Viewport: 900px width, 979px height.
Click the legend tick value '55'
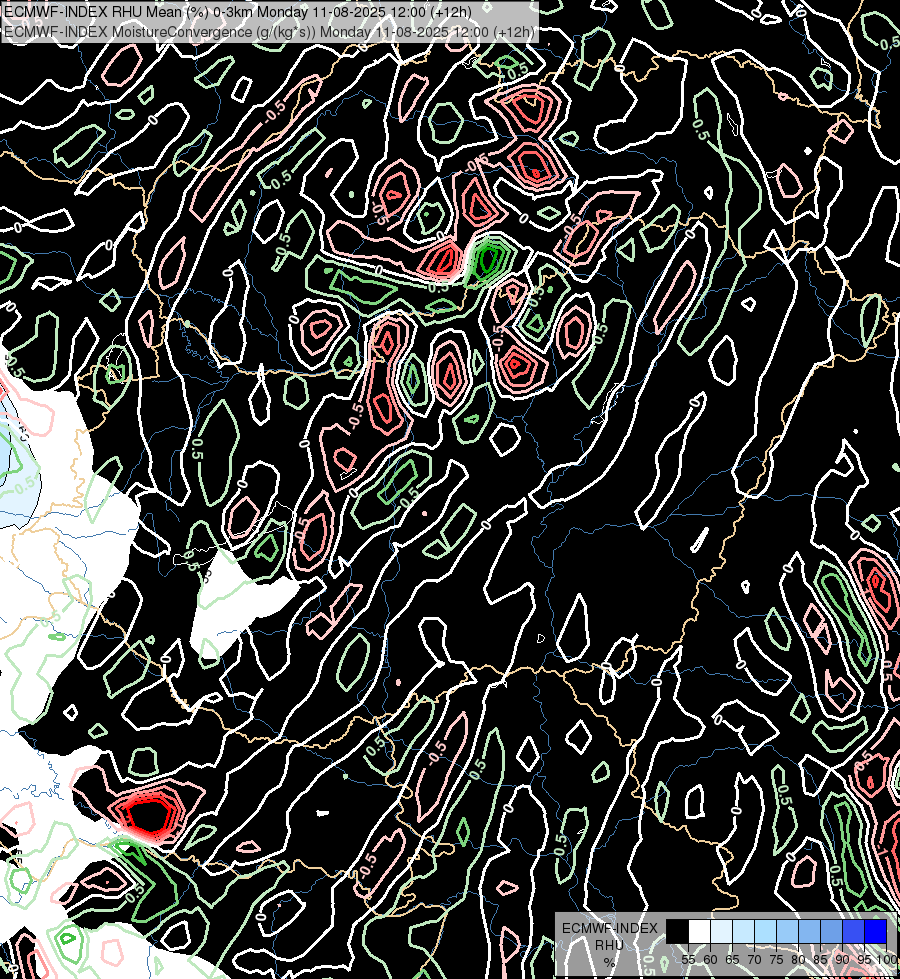pyautogui.click(x=688, y=960)
